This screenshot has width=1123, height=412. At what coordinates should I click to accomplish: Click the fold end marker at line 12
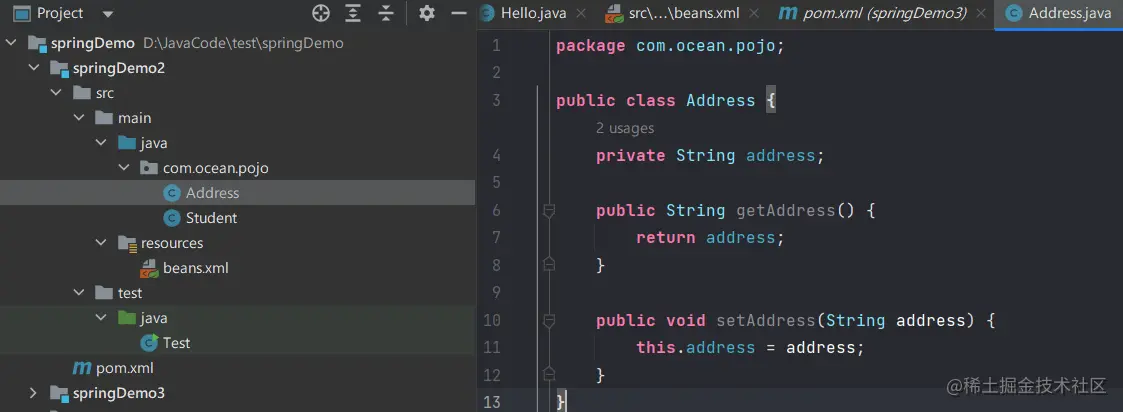coord(549,375)
